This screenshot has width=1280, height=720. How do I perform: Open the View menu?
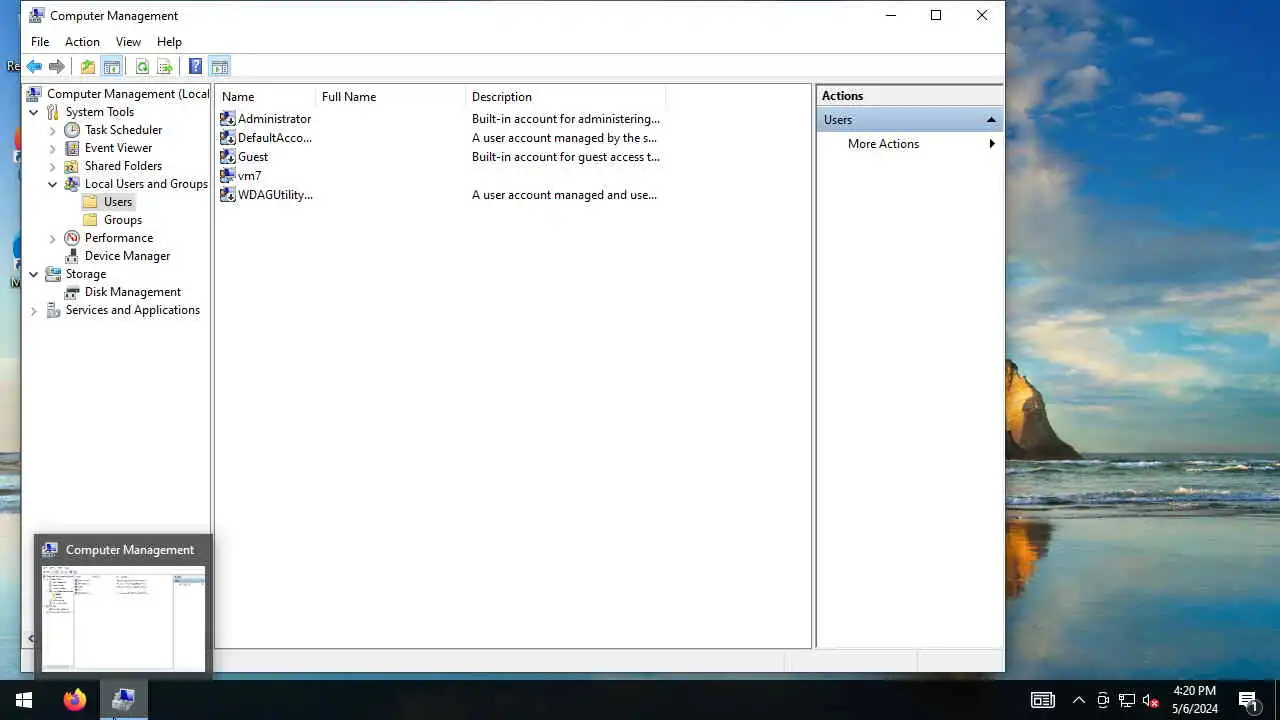pyautogui.click(x=128, y=42)
